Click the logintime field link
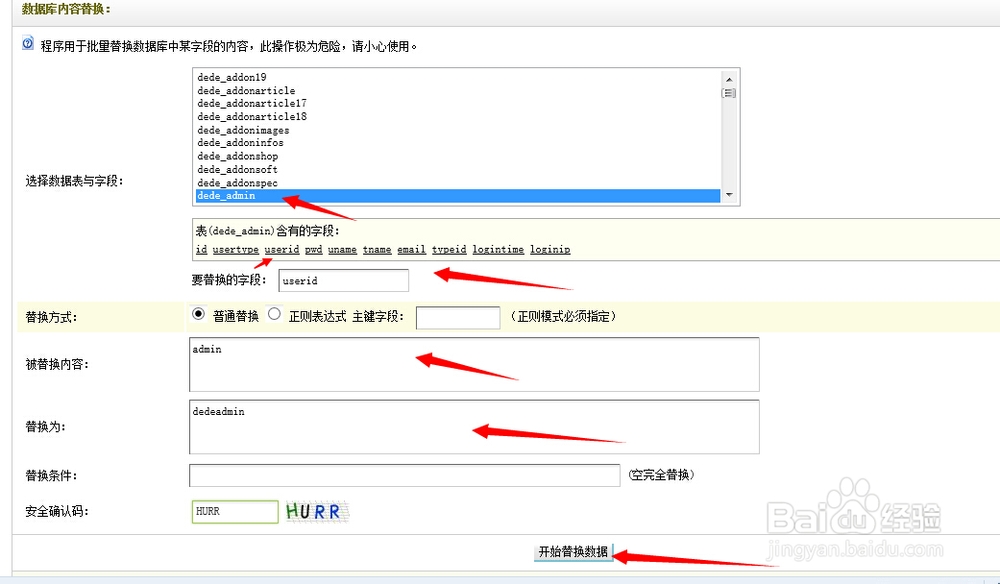This screenshot has width=1000, height=584. tap(498, 249)
